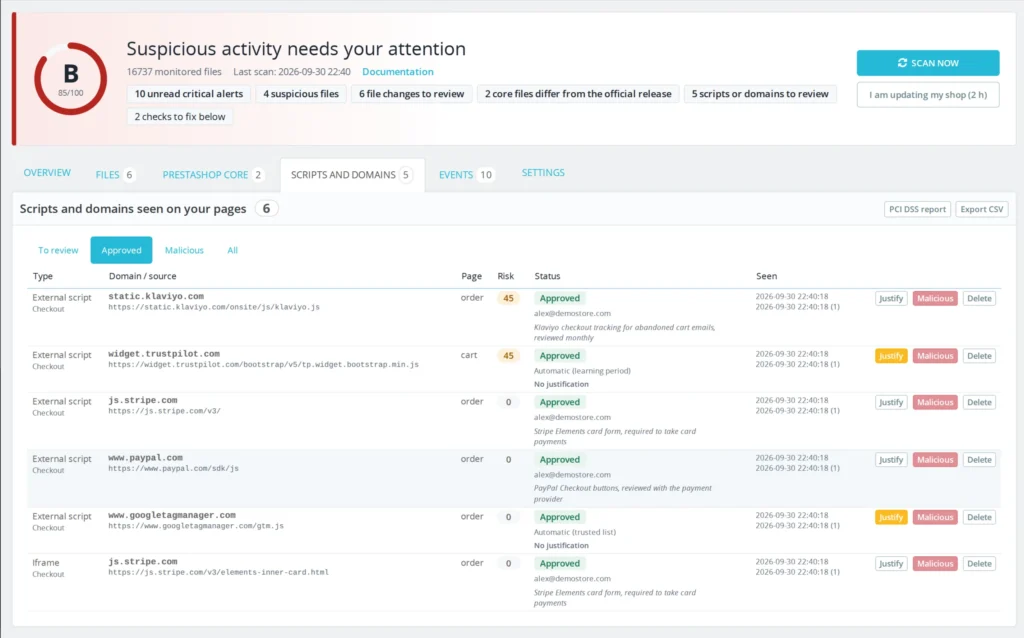Switch to the EVENTS tab
Viewport: 1024px width, 638px height.
pos(466,174)
